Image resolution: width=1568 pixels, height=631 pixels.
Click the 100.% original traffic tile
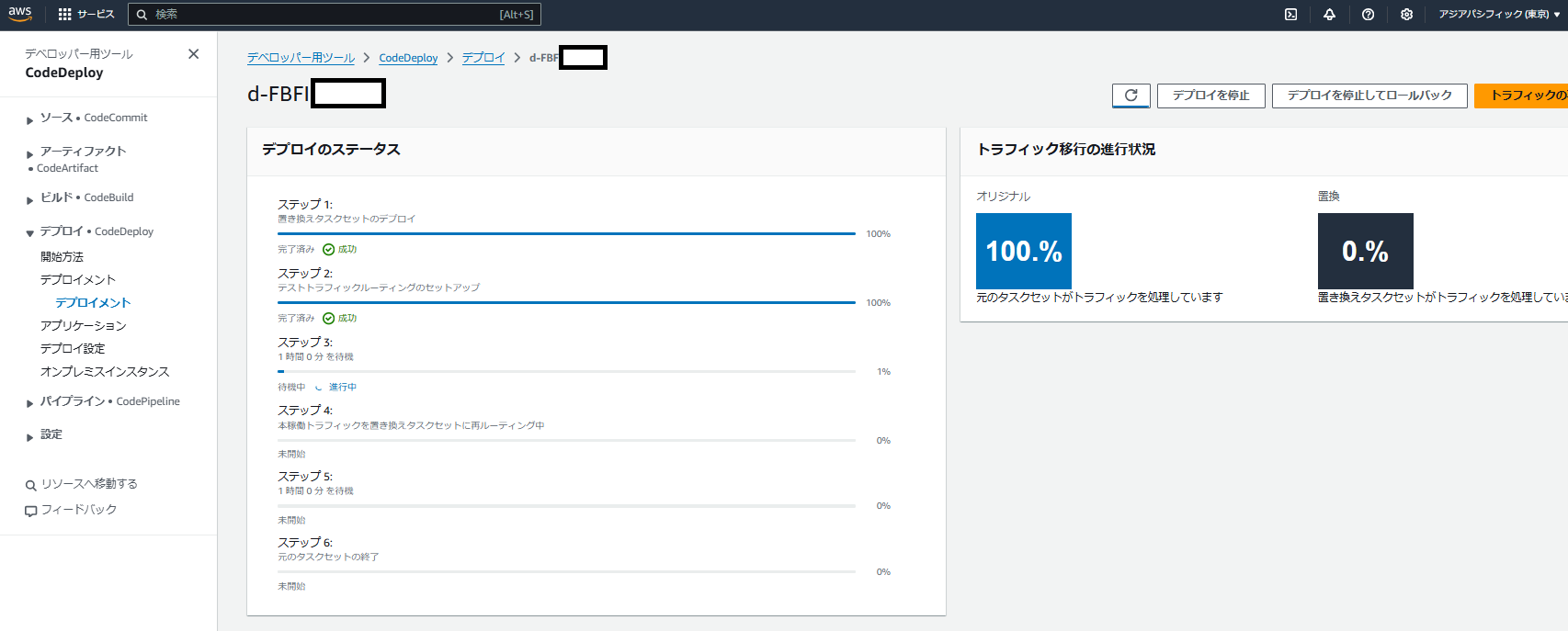point(1024,251)
